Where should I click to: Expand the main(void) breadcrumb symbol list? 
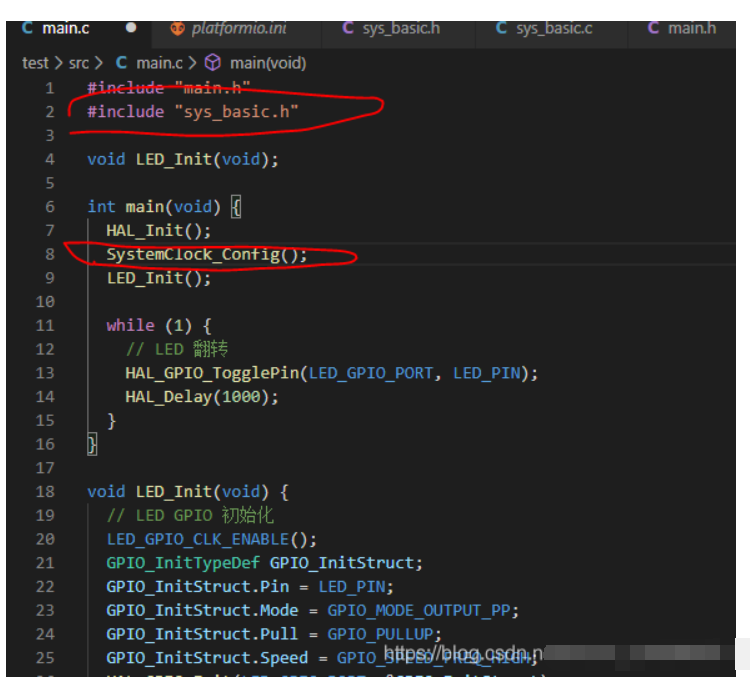(x=267, y=62)
